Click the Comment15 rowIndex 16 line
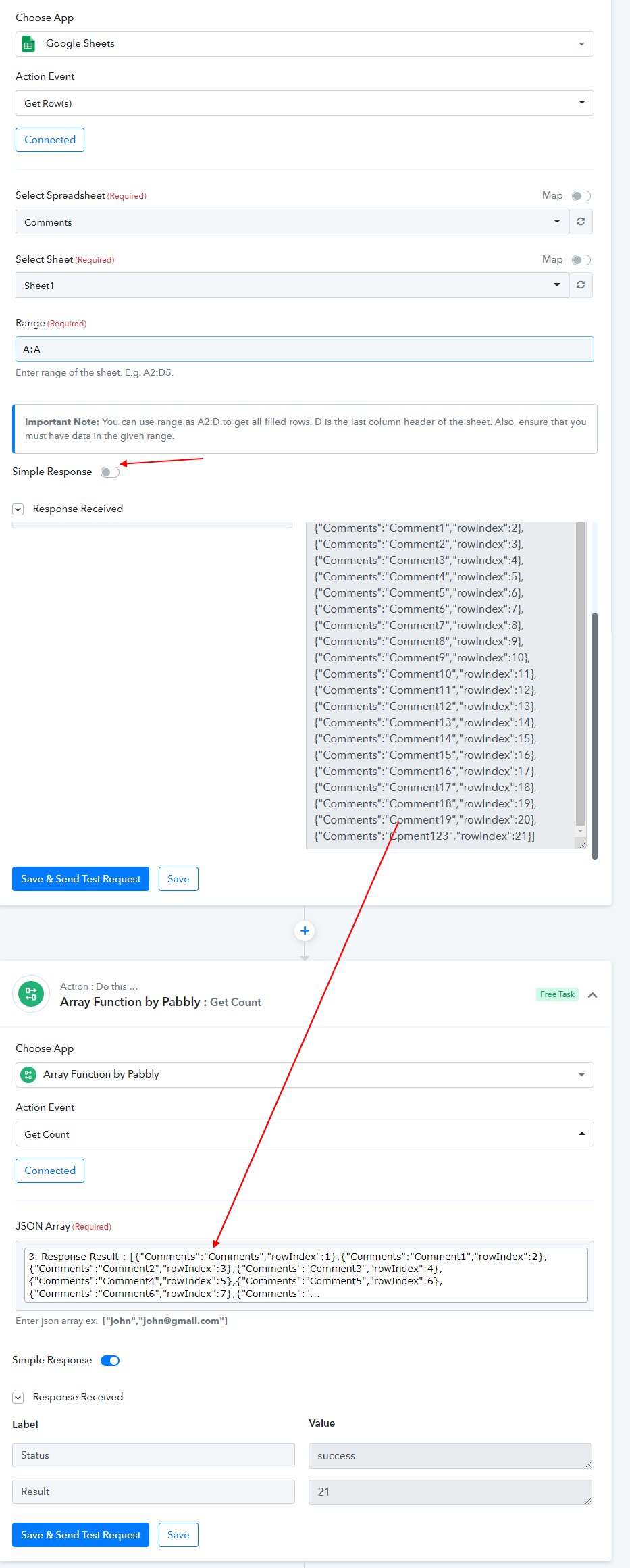This screenshot has height=1568, width=630. click(425, 755)
